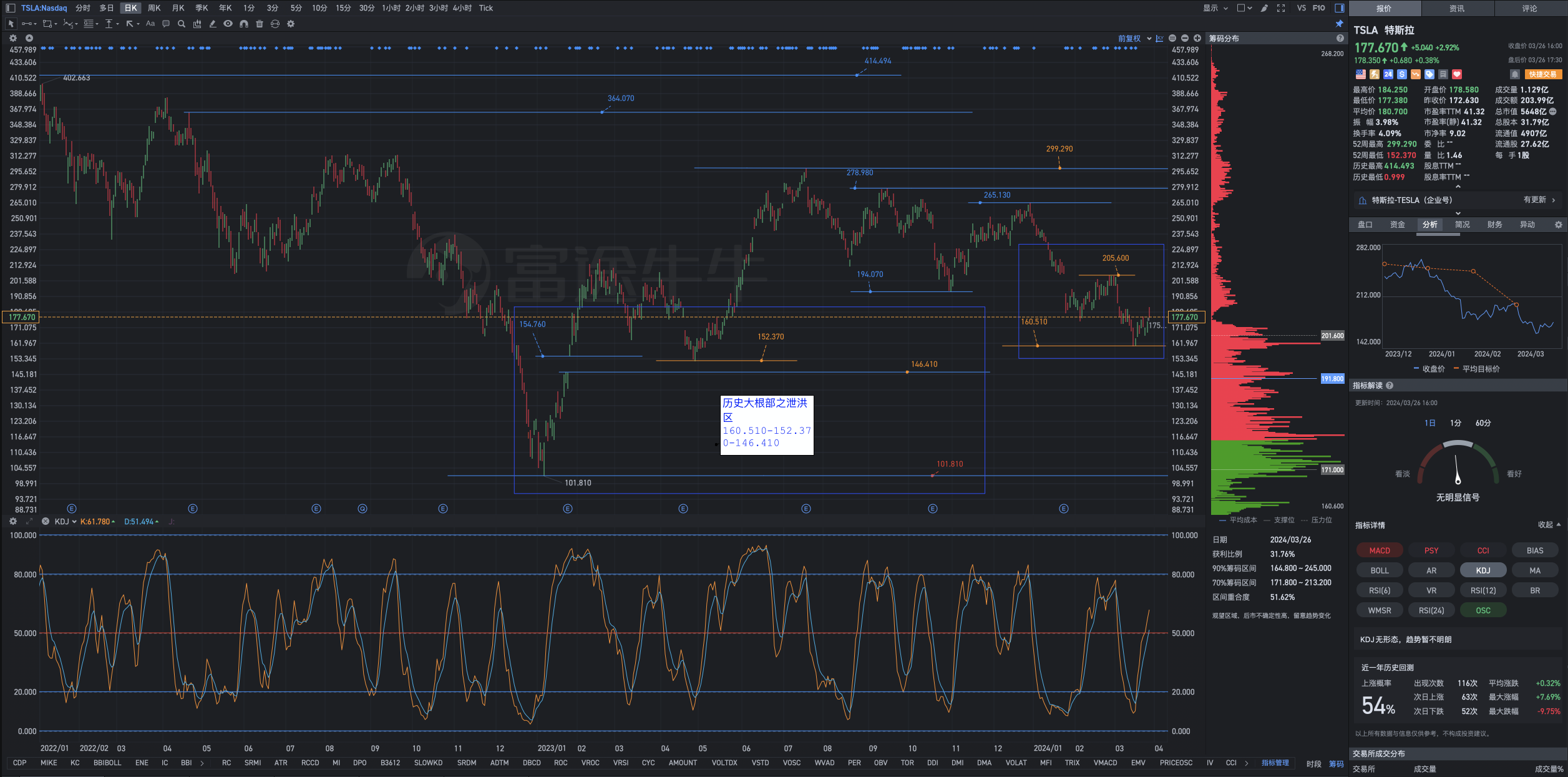Open 指标管理 indicator management
Screen dimensions: 1568x777
point(1275,763)
